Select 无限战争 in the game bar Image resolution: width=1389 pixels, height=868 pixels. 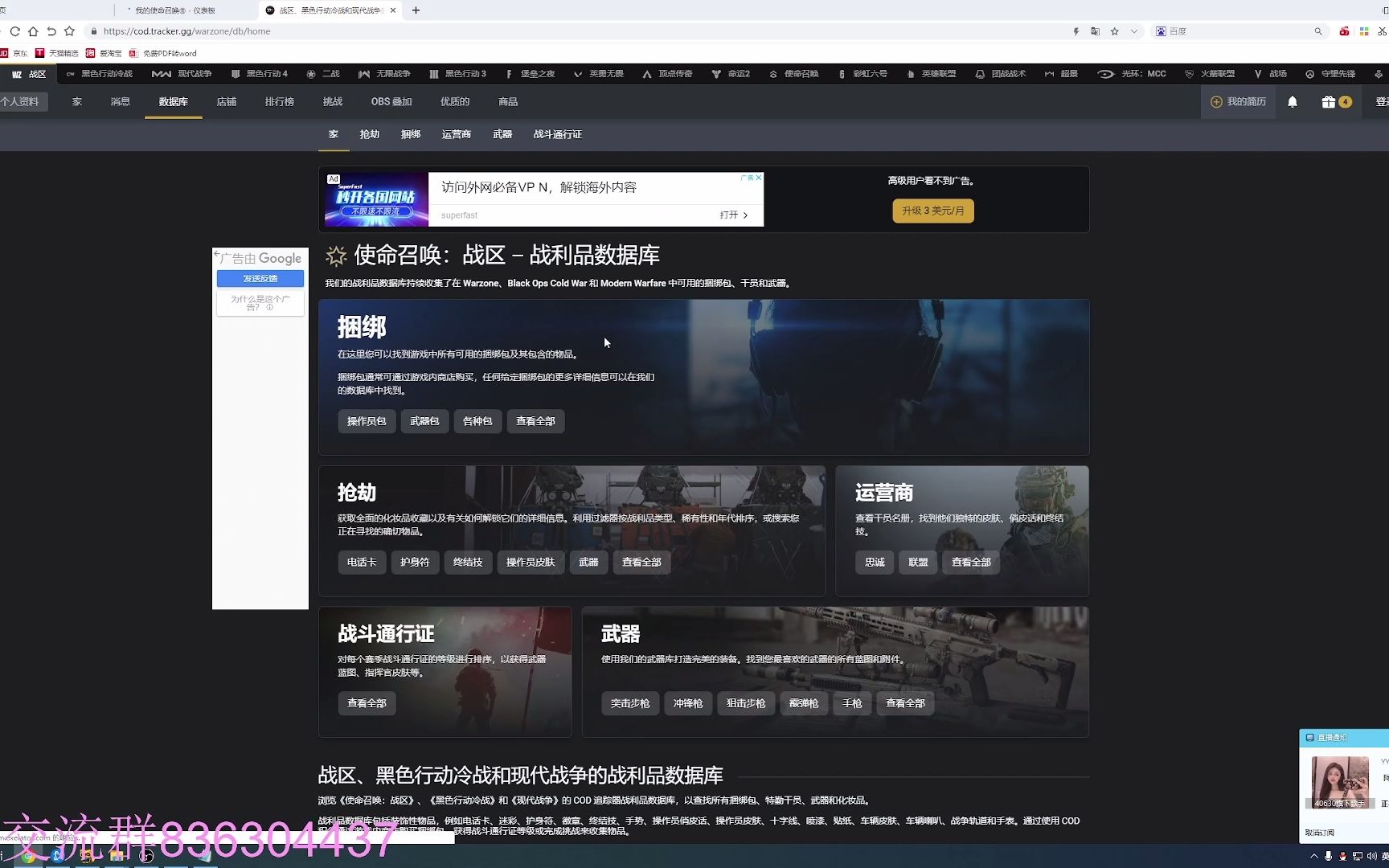[x=385, y=74]
